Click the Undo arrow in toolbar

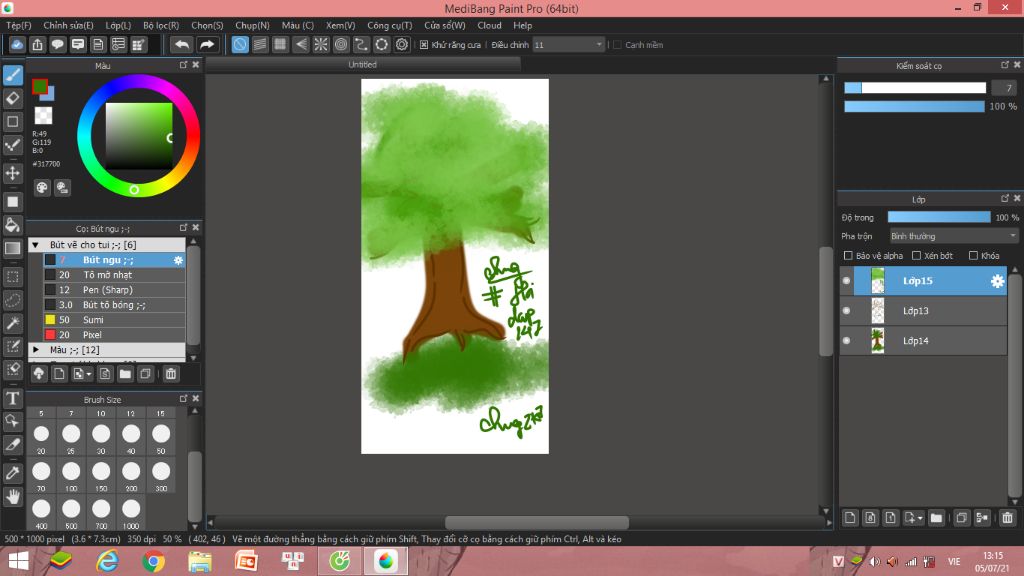pyautogui.click(x=182, y=44)
